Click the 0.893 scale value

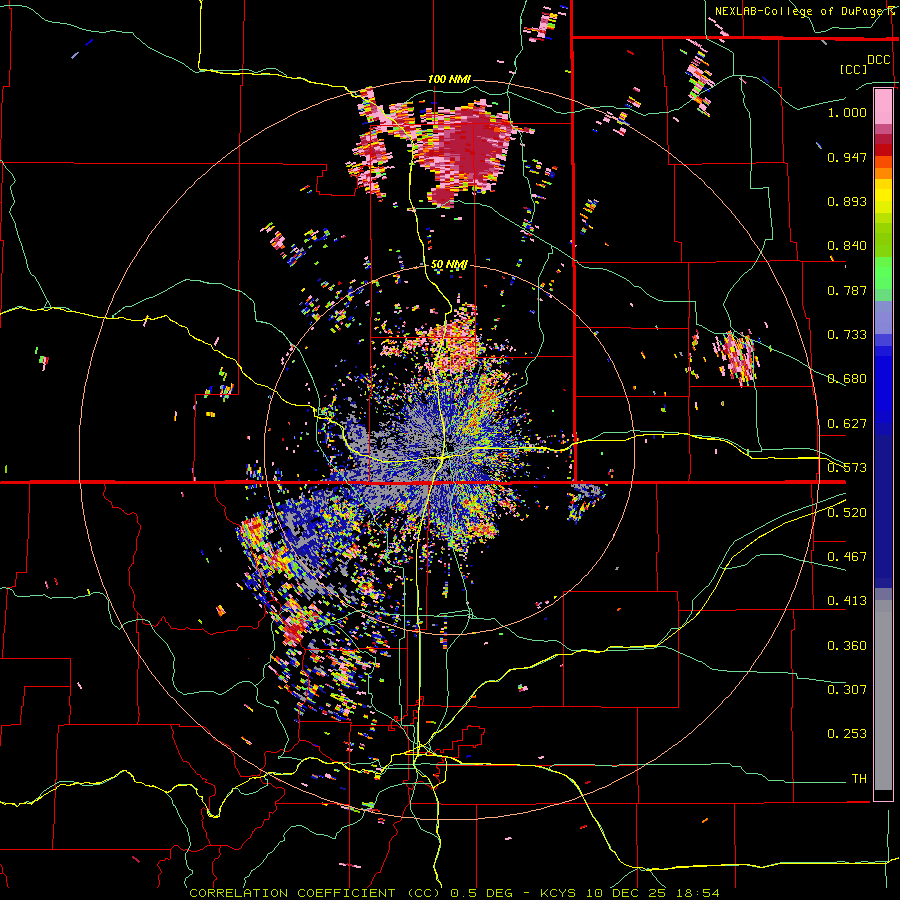[x=847, y=201]
